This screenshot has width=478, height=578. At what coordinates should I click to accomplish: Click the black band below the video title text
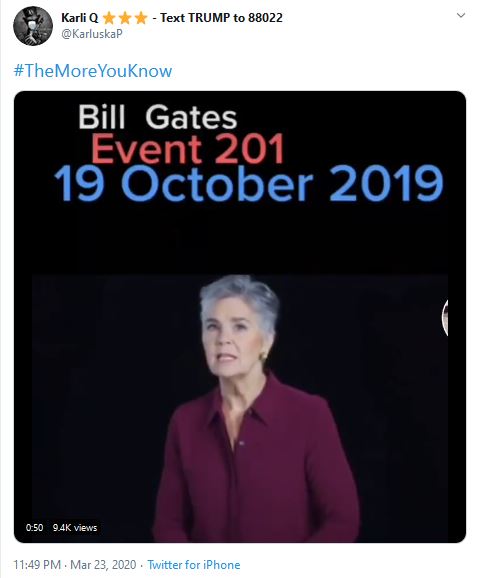pos(240,239)
